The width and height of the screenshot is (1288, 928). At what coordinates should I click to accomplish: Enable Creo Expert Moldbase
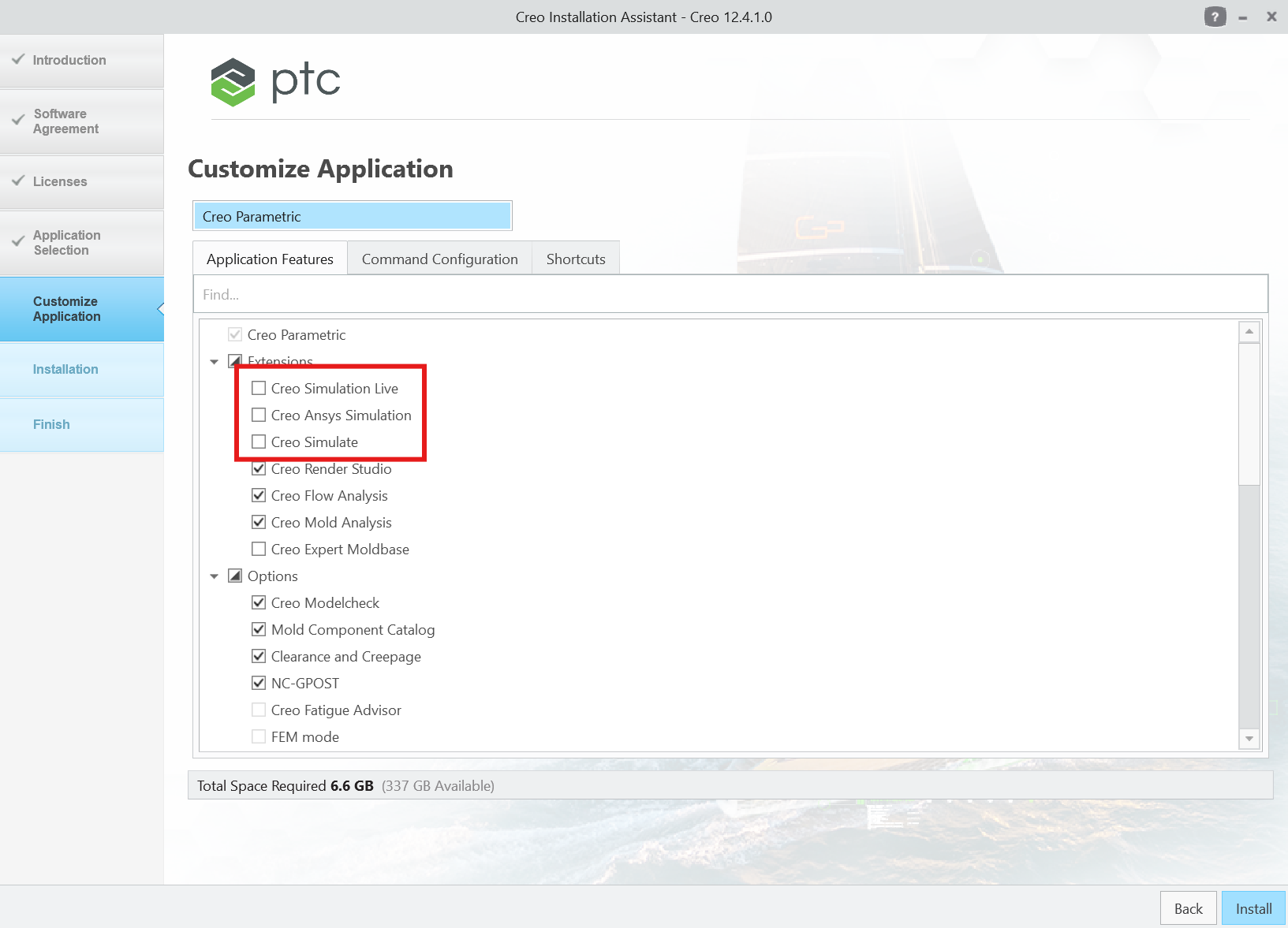(x=259, y=549)
